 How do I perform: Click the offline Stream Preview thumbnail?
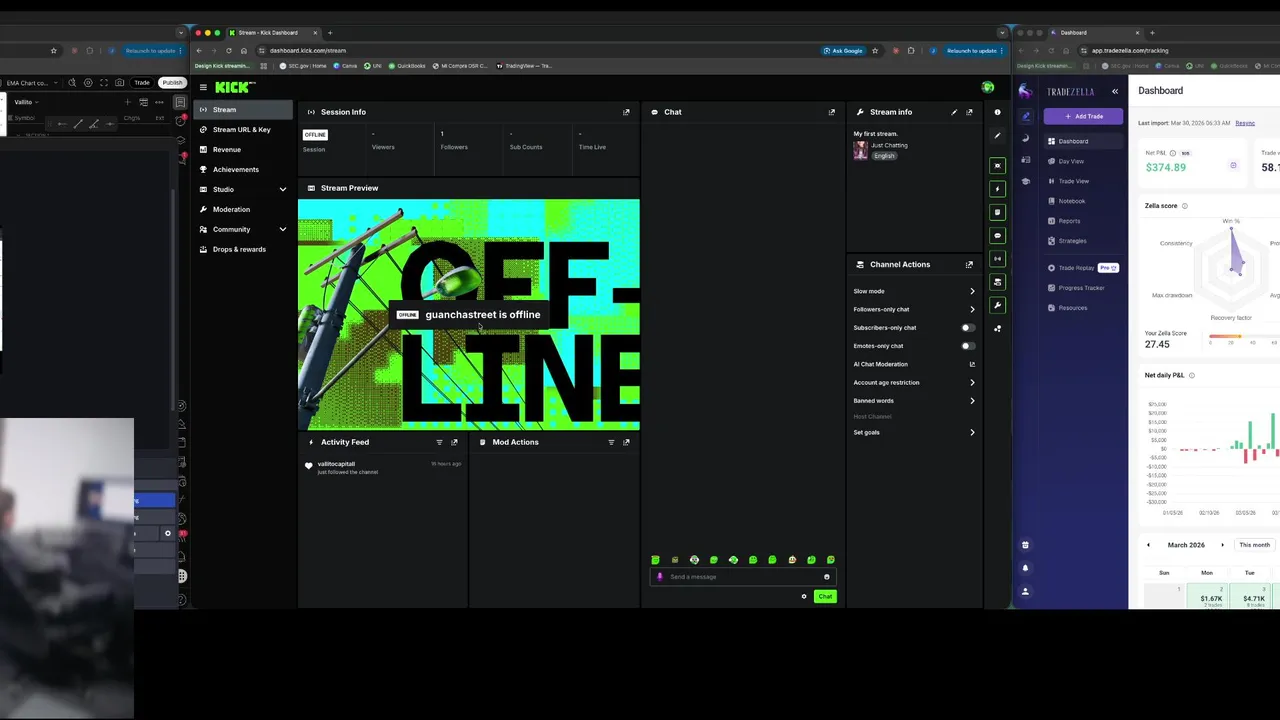(x=469, y=315)
